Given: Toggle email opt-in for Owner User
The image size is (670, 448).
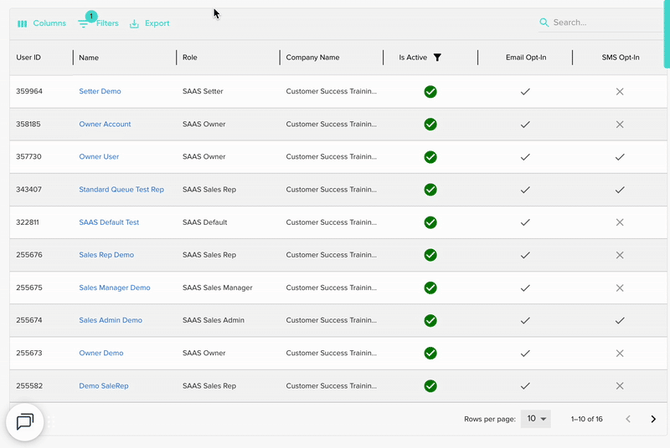Looking at the screenshot, I should 525,157.
